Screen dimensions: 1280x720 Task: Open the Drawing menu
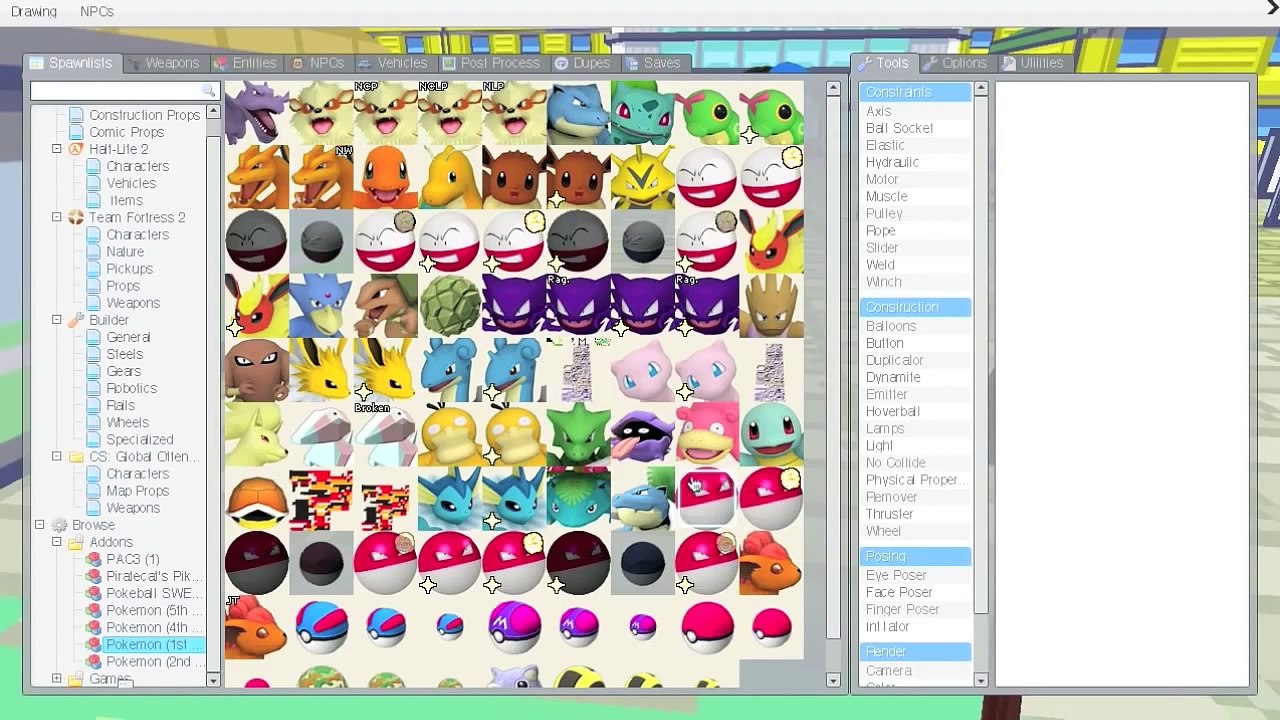pos(34,12)
